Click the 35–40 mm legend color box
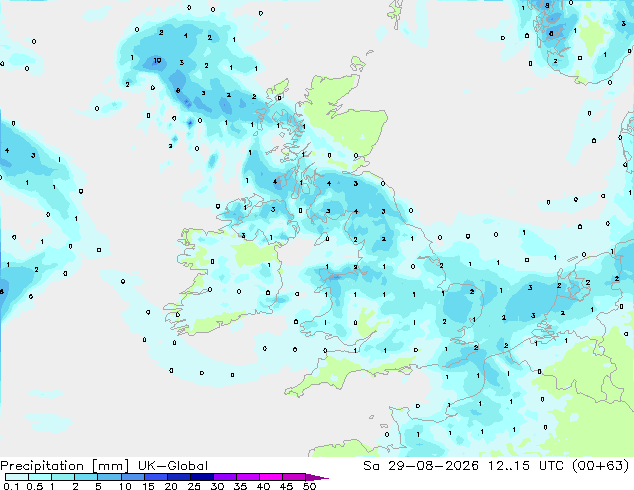The image size is (634, 490). coord(247,477)
